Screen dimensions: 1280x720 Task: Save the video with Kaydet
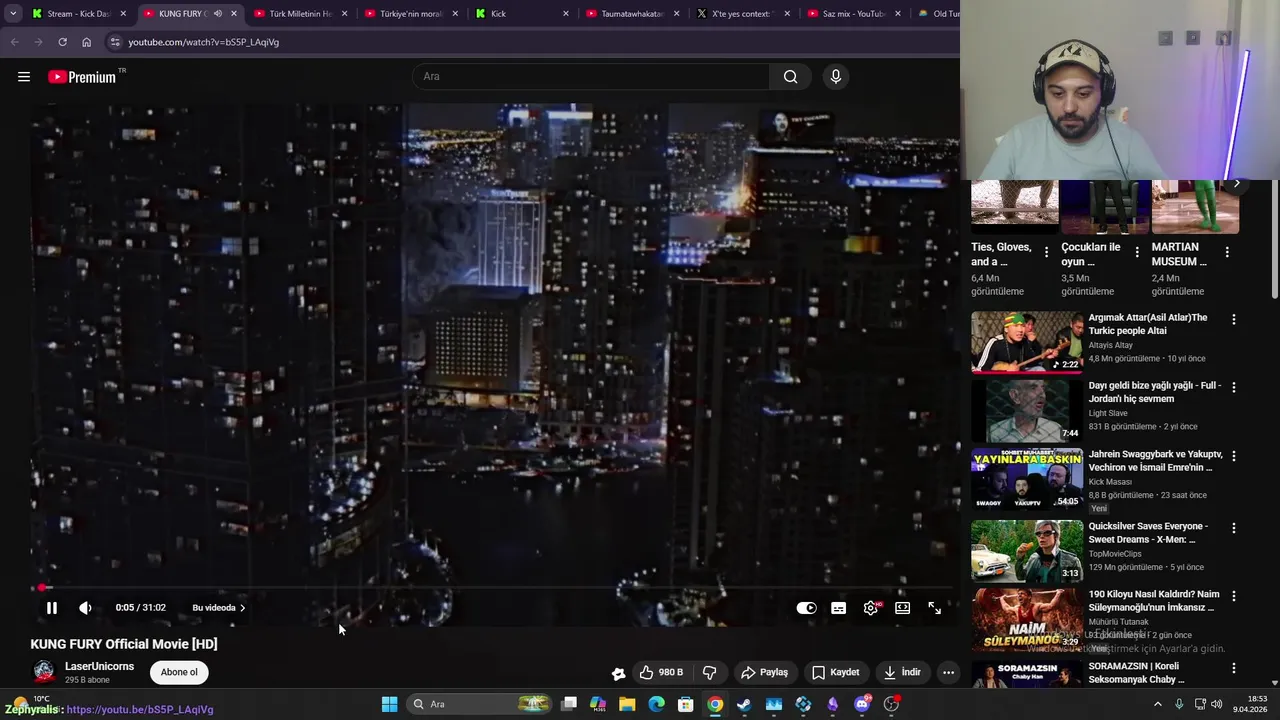click(836, 672)
